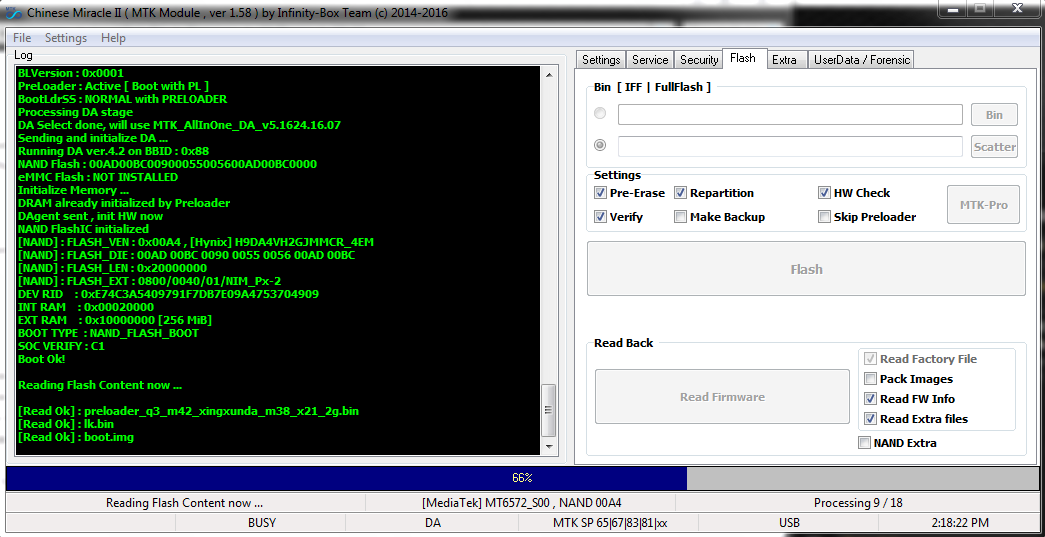Click 'Reading Flash Content now ...' status bar text

coord(185,503)
